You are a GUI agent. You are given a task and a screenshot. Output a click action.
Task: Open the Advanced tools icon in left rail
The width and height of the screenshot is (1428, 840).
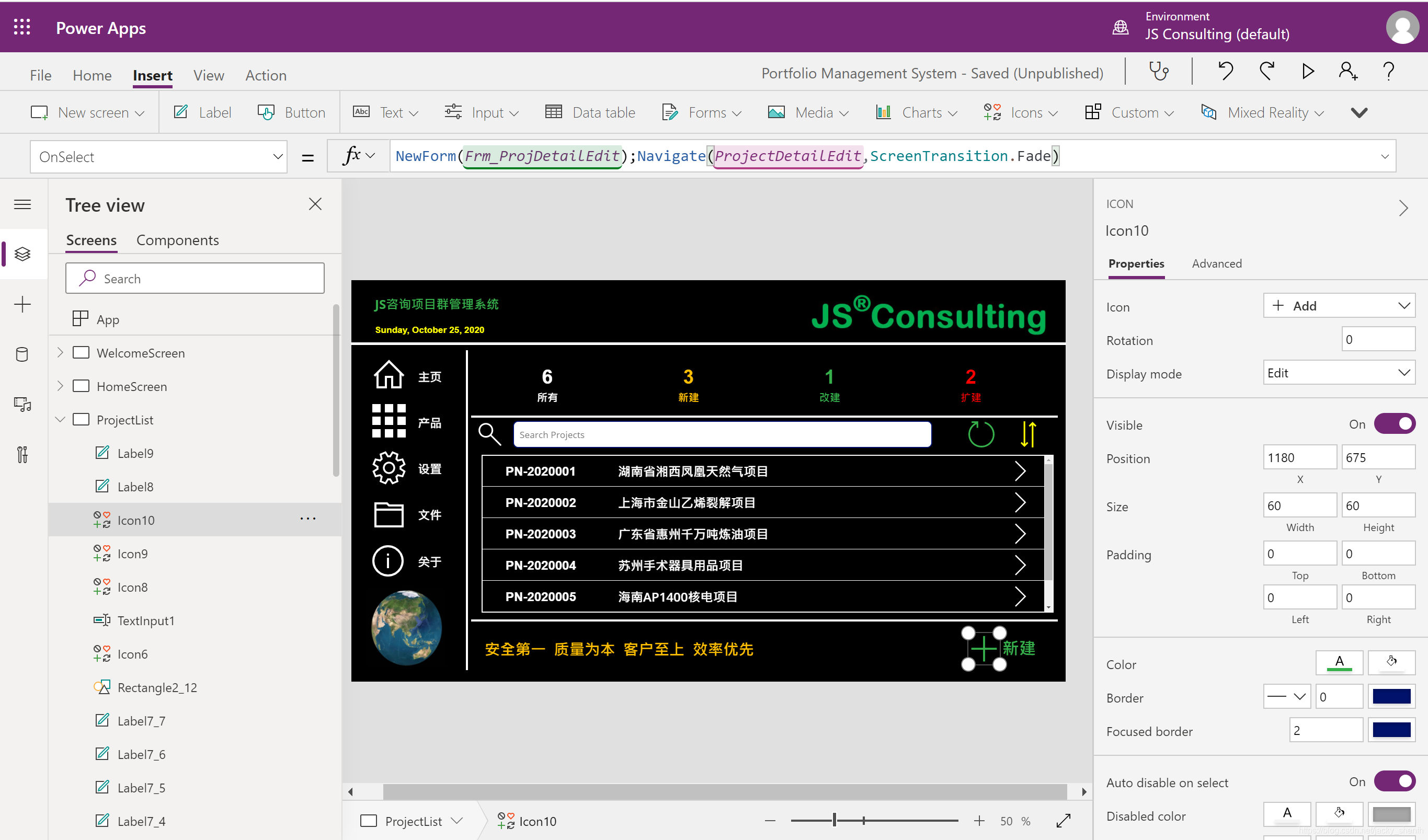[22, 454]
